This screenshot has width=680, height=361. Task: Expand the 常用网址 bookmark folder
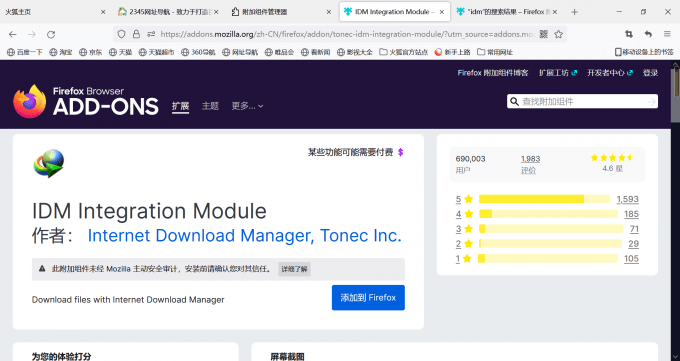click(x=495, y=52)
